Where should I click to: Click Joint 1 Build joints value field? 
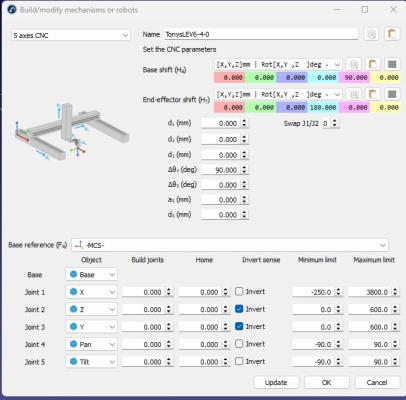point(144,292)
